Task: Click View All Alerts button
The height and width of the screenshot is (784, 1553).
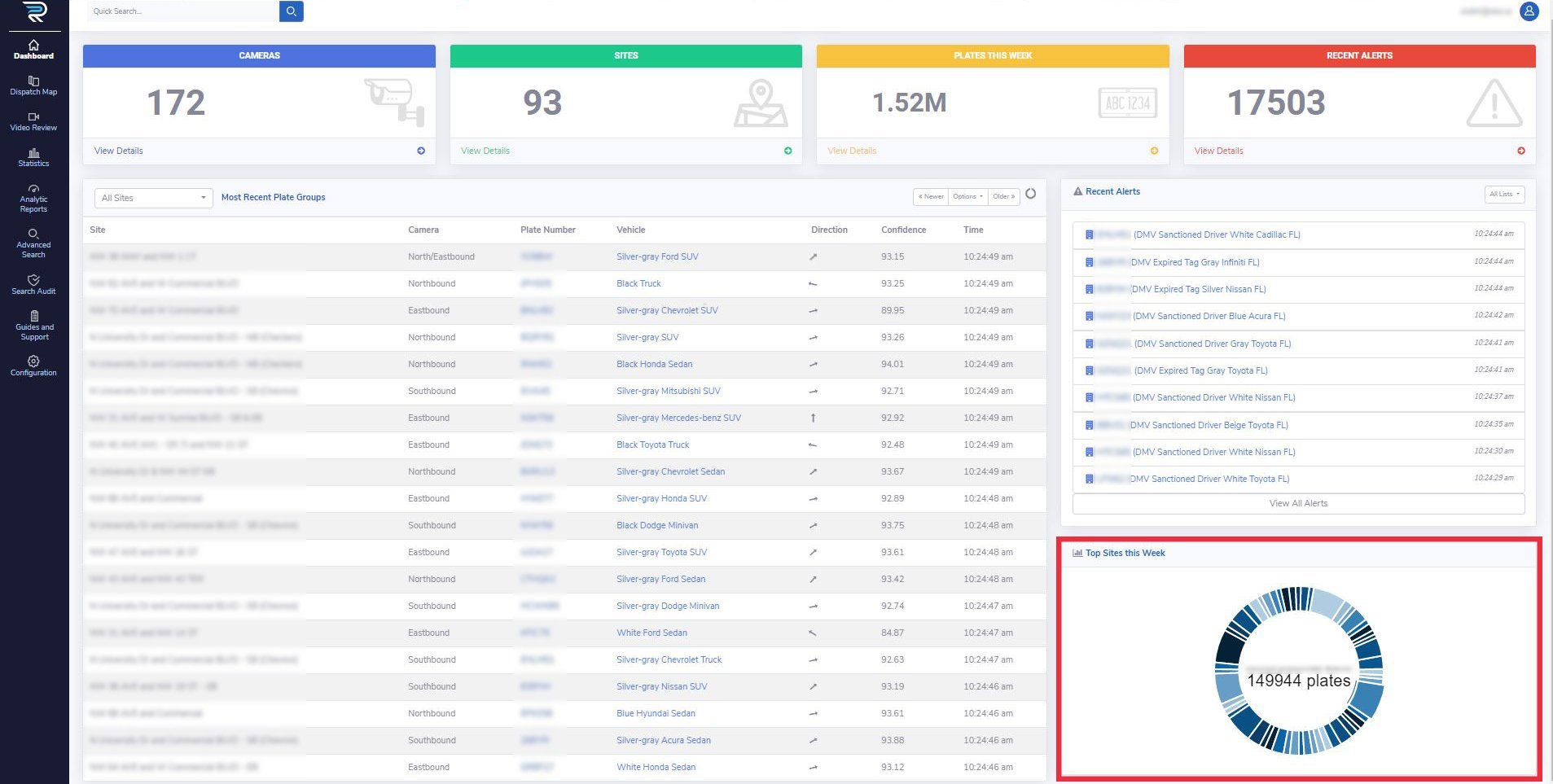Action: point(1298,503)
